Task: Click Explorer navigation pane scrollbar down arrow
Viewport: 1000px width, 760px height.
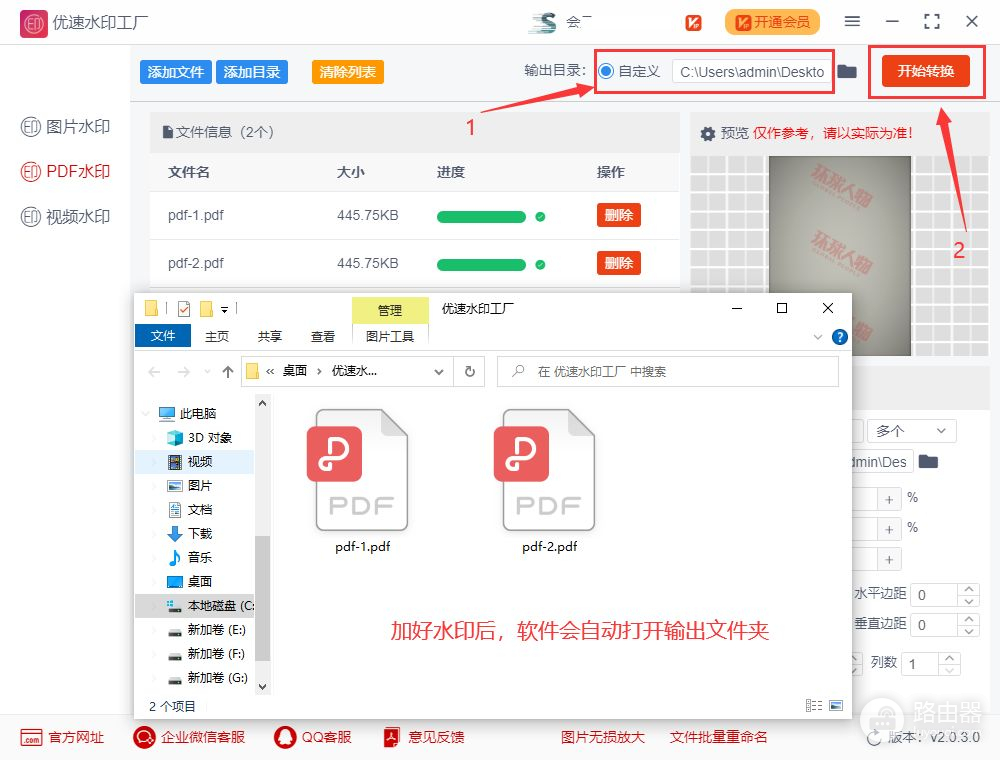Action: [262, 687]
